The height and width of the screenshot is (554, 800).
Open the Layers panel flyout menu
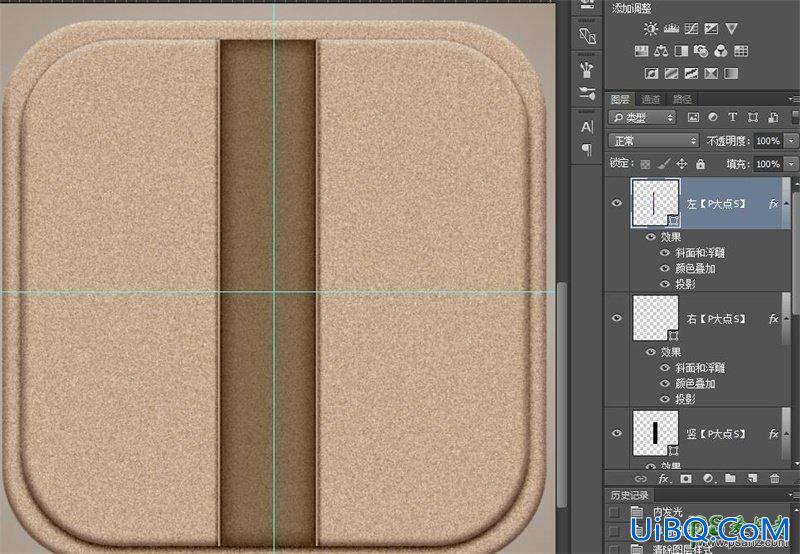tap(793, 98)
